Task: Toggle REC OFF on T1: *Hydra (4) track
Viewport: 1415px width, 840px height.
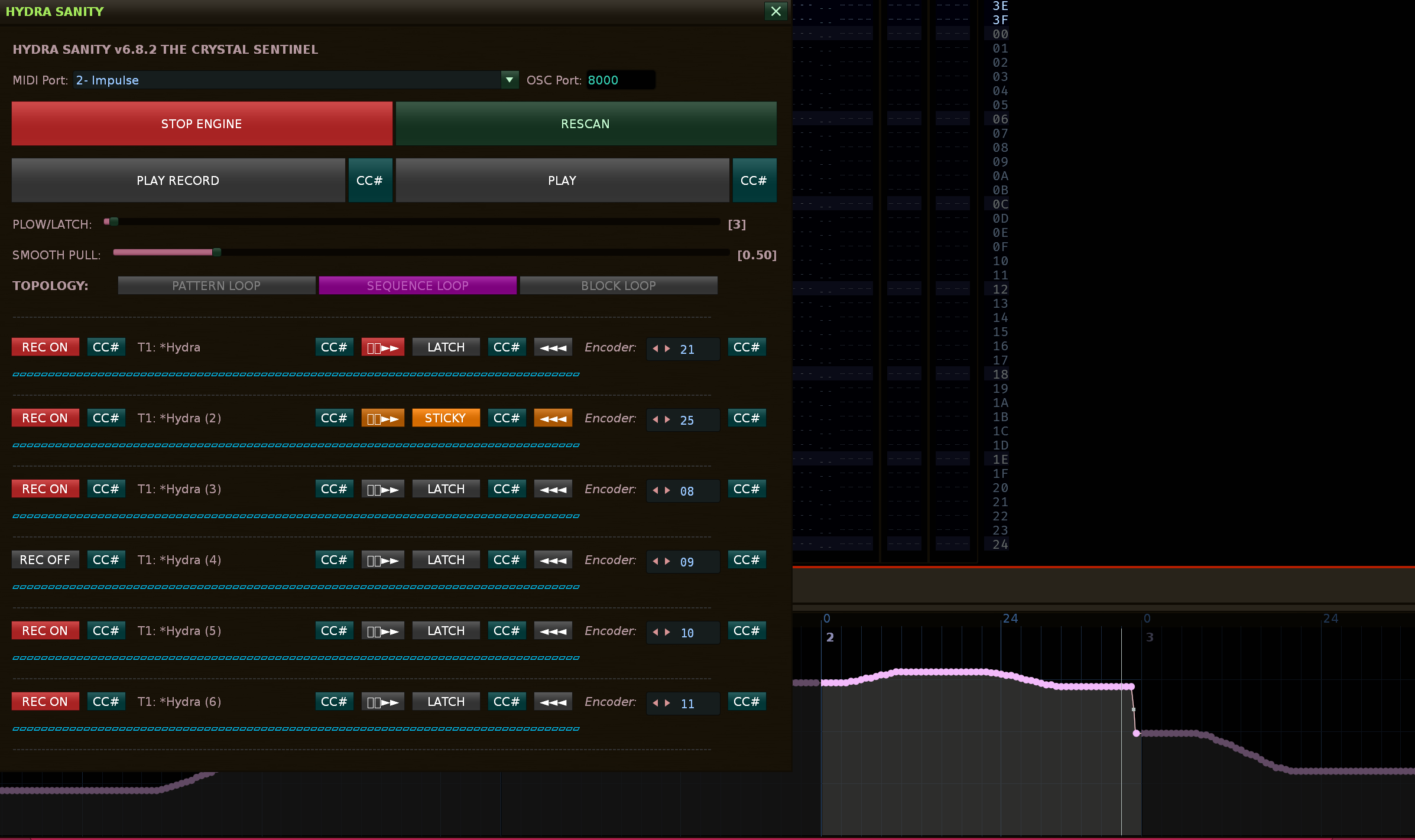Action: (45, 560)
